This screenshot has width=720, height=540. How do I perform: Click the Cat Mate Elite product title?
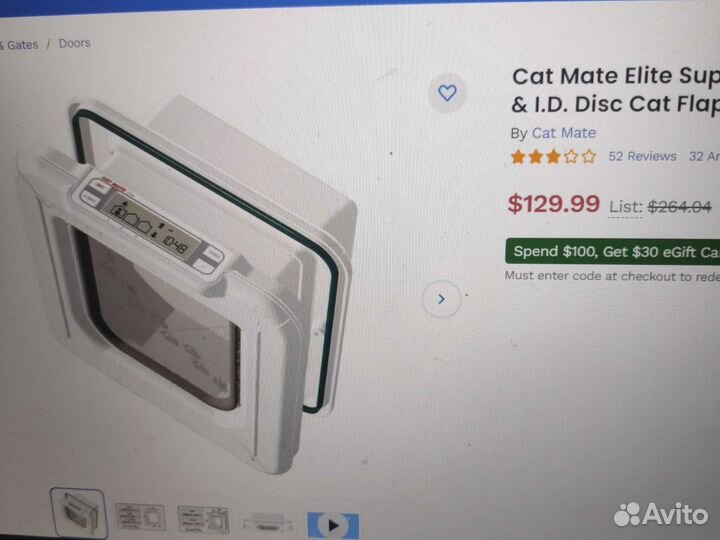615,90
